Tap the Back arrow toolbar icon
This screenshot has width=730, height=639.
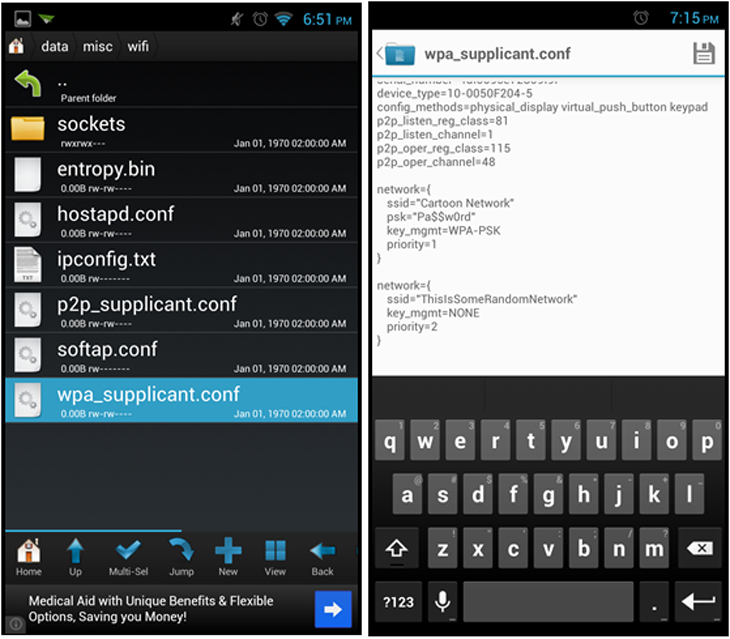point(322,556)
